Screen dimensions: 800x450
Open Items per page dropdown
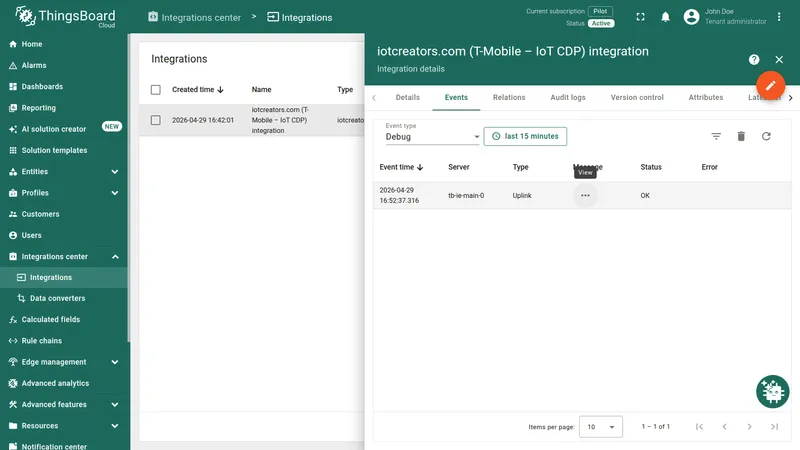tap(601, 427)
